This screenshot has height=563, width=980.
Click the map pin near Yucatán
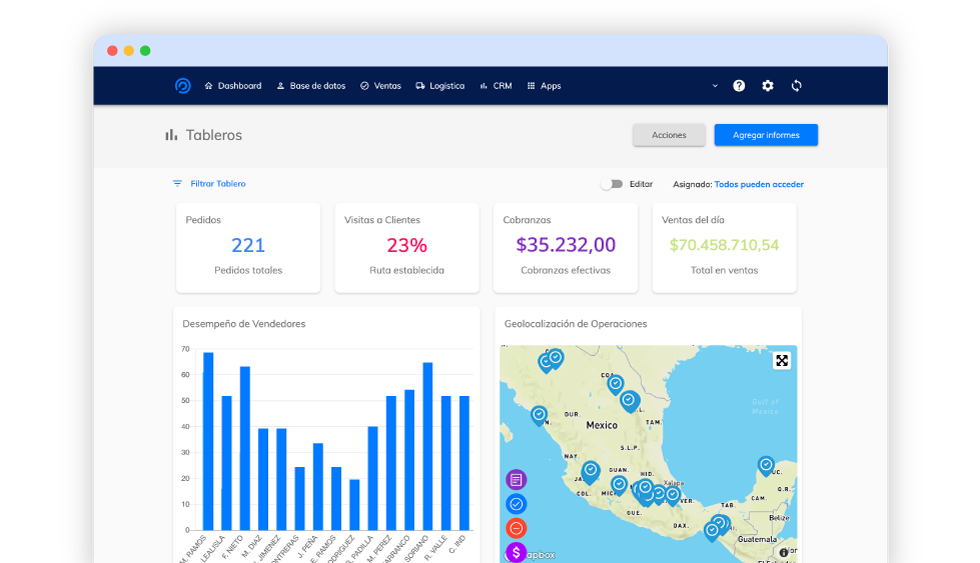point(766,466)
